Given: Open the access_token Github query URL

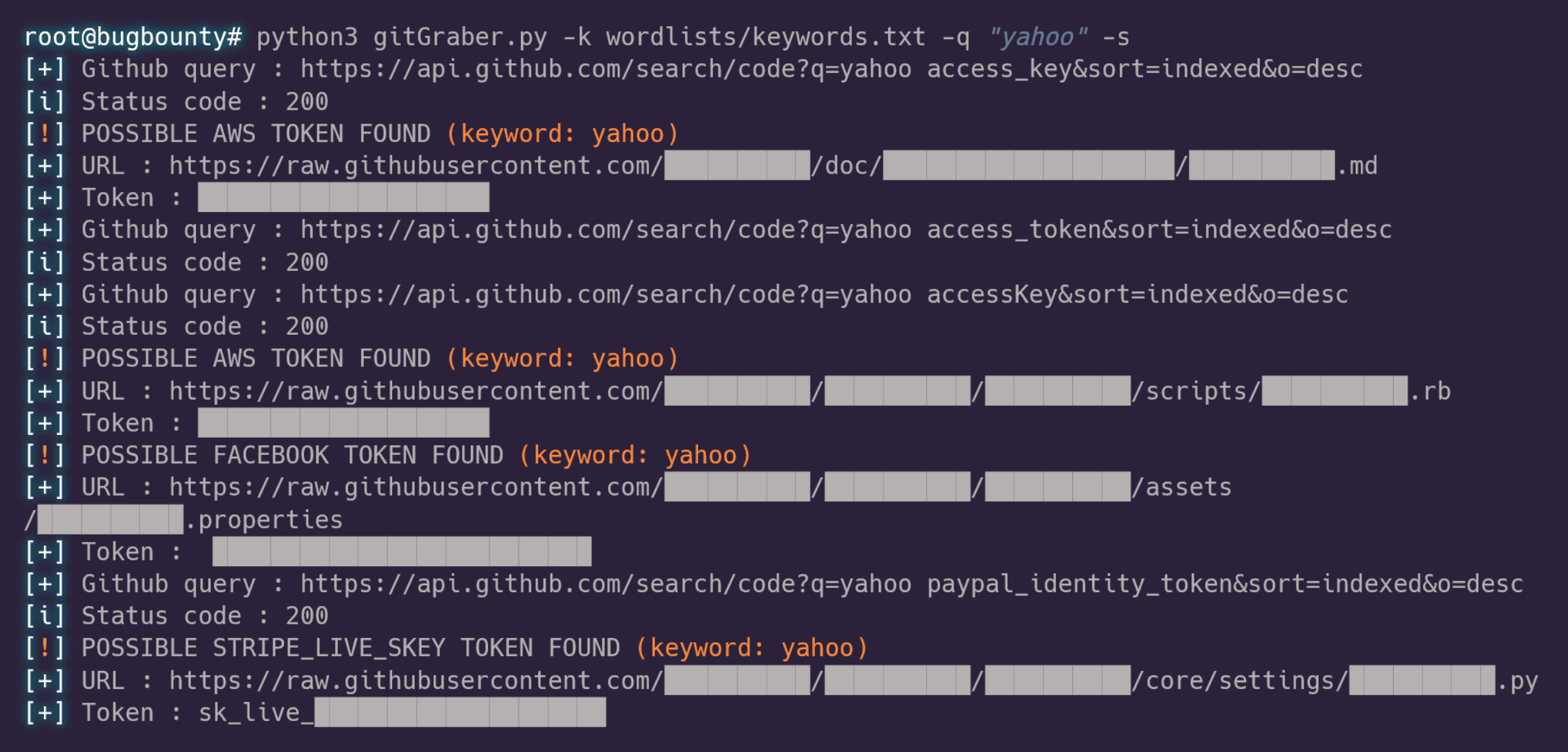Looking at the screenshot, I should click(846, 229).
